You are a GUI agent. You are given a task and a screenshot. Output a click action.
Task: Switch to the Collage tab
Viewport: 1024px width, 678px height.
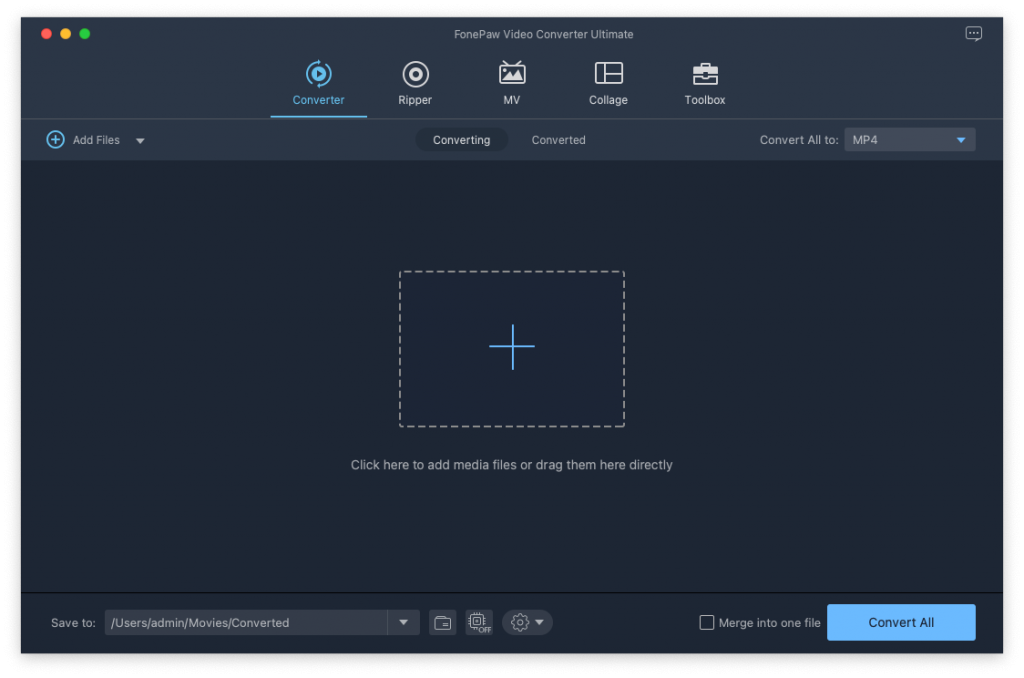coord(608,84)
